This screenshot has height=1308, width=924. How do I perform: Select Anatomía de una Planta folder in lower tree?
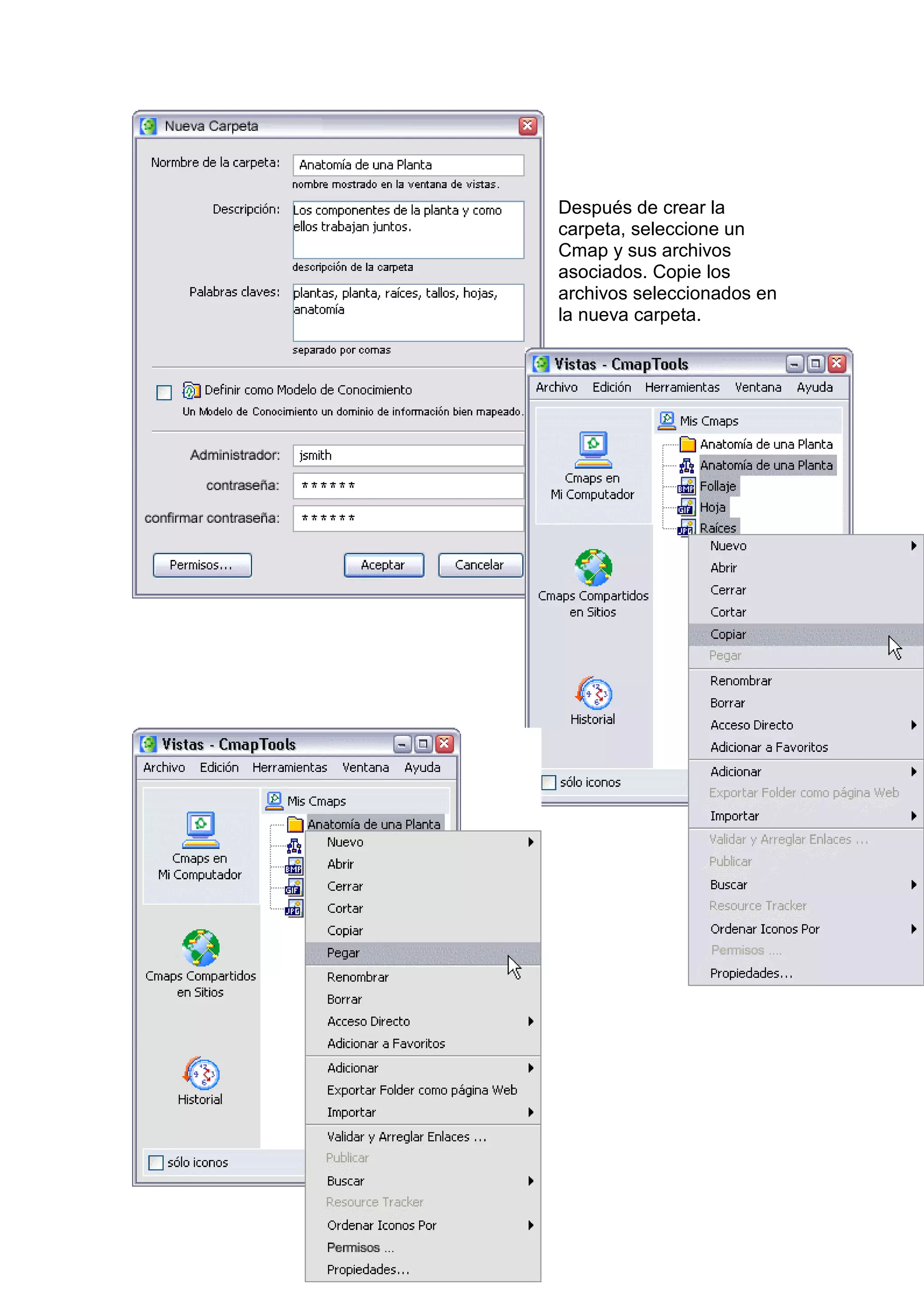[x=374, y=824]
